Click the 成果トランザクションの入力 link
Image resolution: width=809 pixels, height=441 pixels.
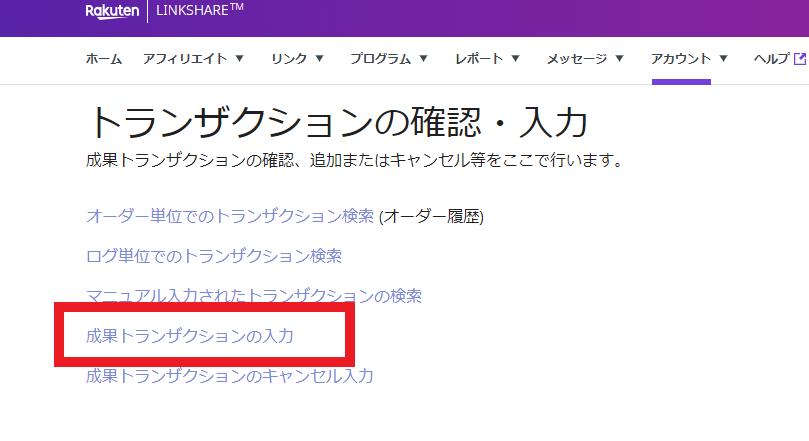[190, 337]
